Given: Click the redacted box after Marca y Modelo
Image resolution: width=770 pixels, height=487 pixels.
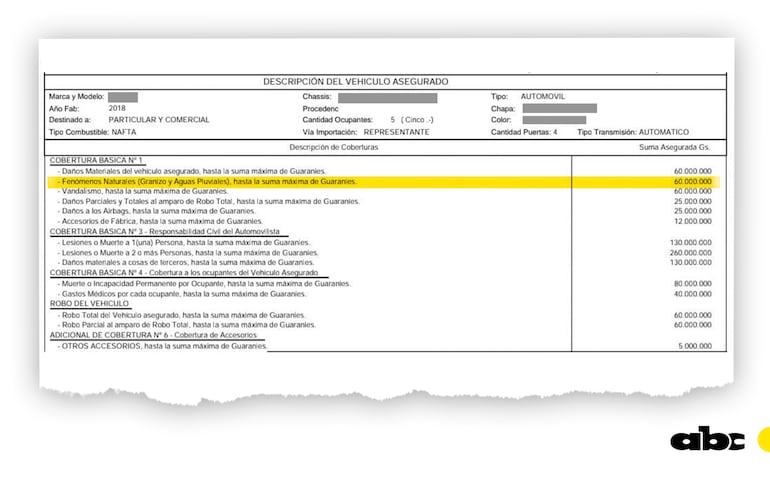Looking at the screenshot, I should (123, 97).
